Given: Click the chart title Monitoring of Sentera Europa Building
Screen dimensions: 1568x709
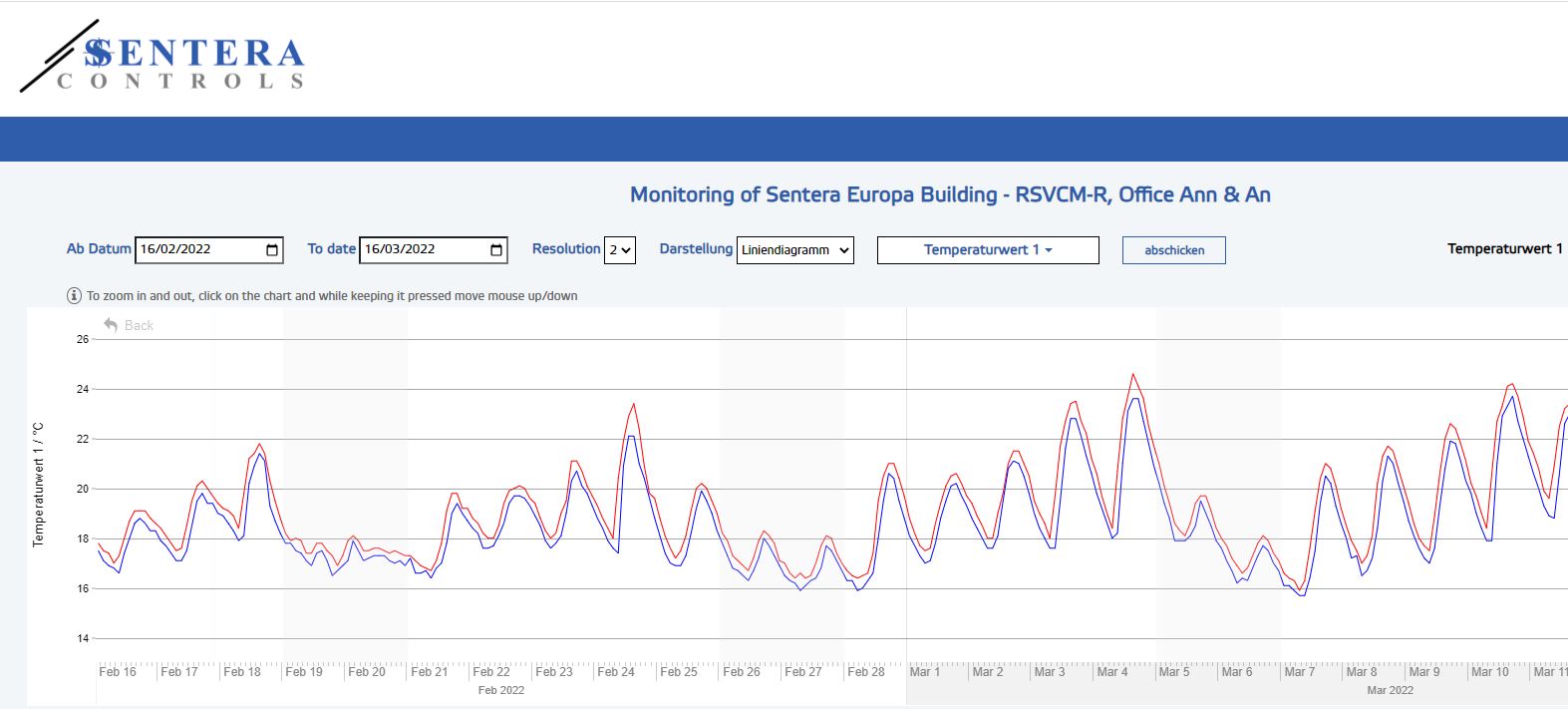Looking at the screenshot, I should (x=950, y=194).
